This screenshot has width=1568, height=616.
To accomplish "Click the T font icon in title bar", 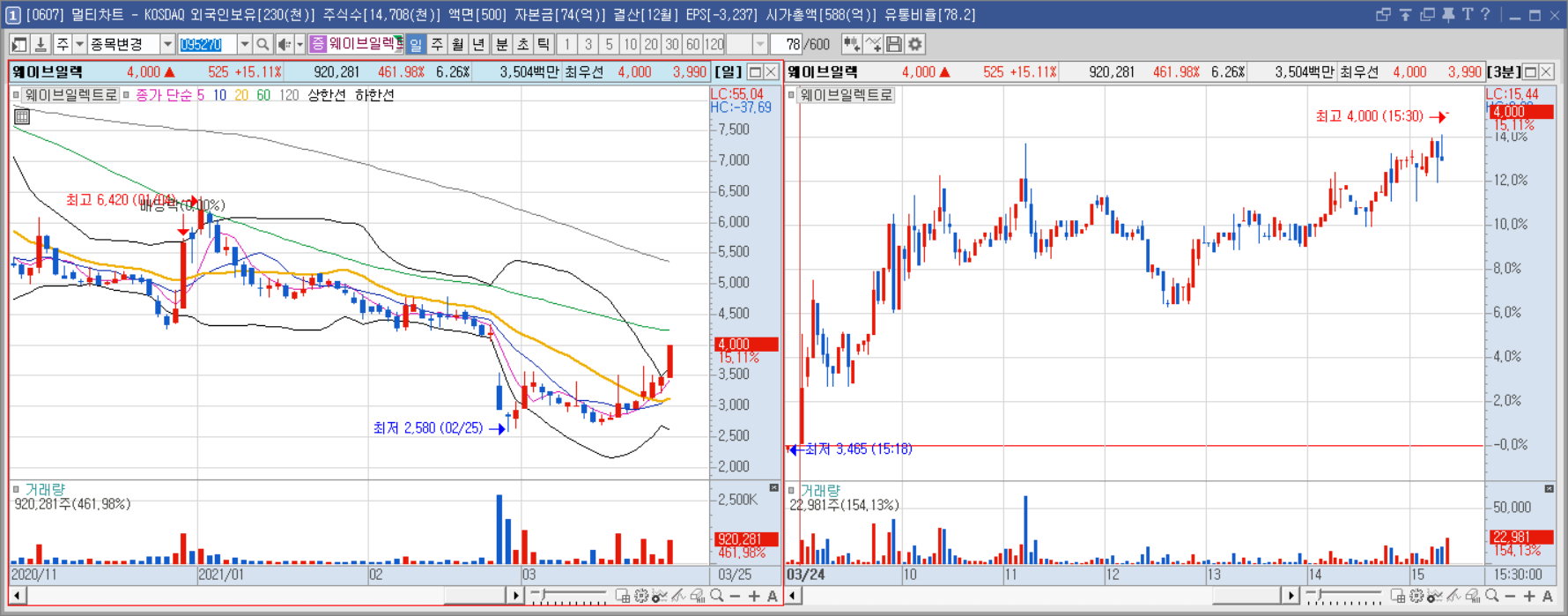I will click(1468, 14).
